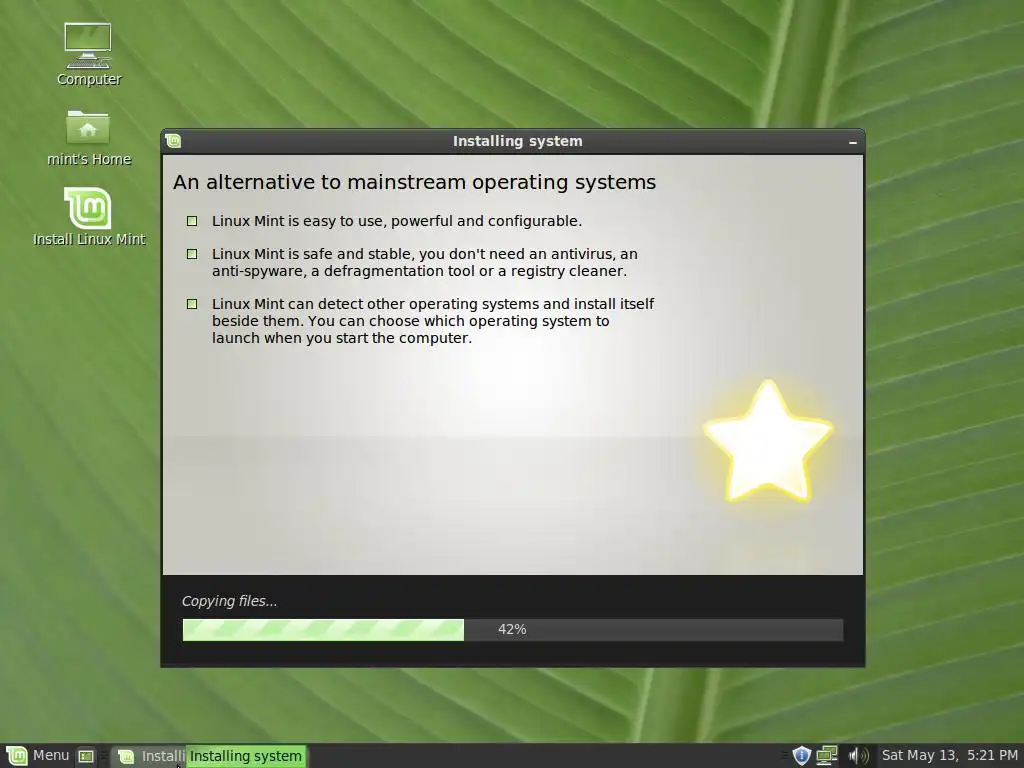Click the show desktop icon beside Menu
Image resolution: width=1024 pixels, height=768 pixels.
point(86,756)
